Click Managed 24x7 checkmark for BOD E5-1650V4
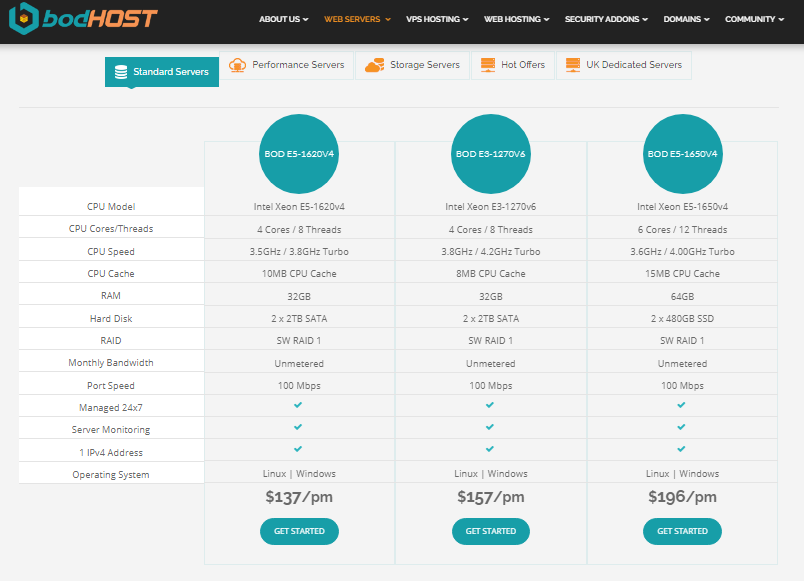The height and width of the screenshot is (581, 804). [x=681, y=405]
